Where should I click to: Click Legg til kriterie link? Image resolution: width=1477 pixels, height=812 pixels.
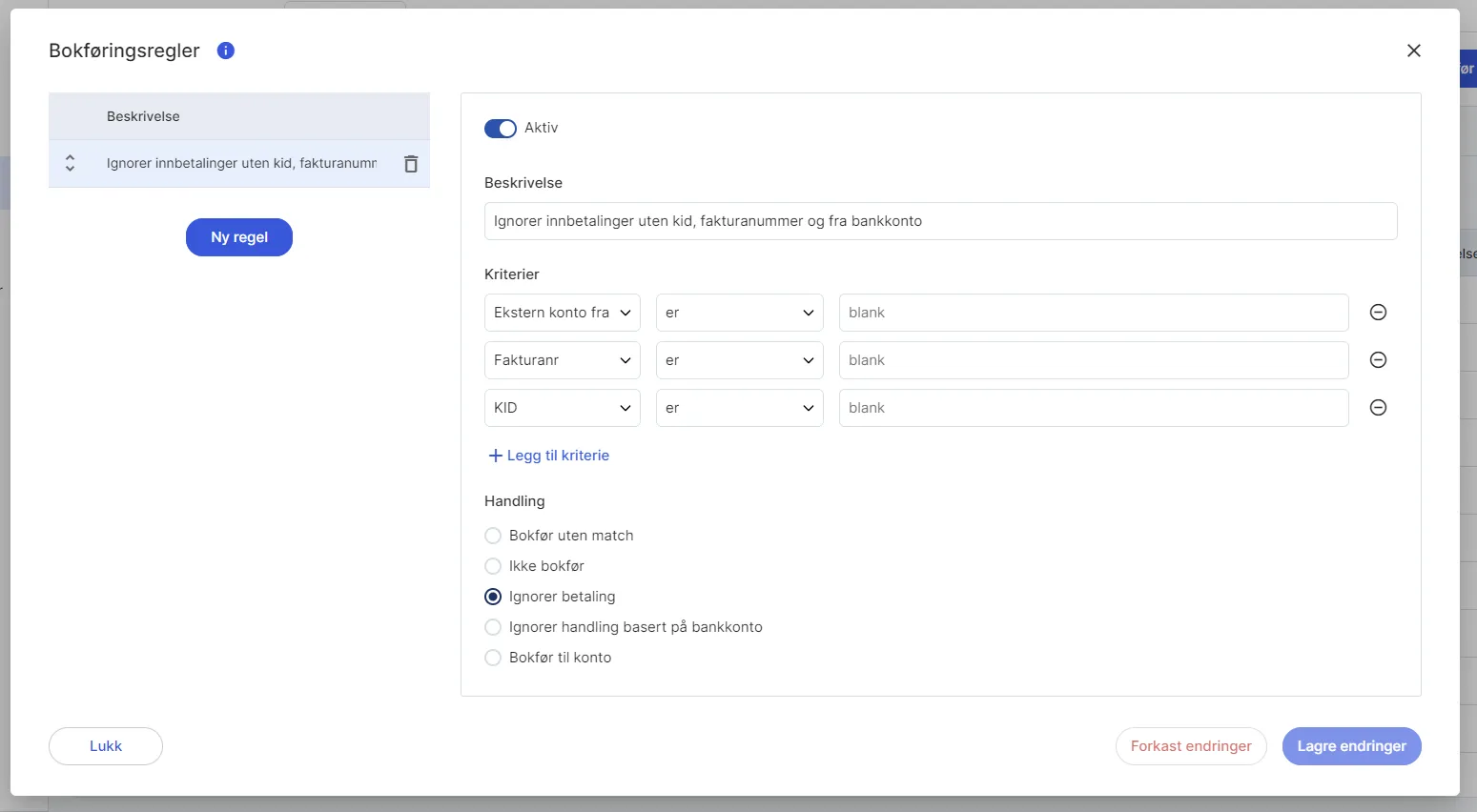tap(549, 456)
